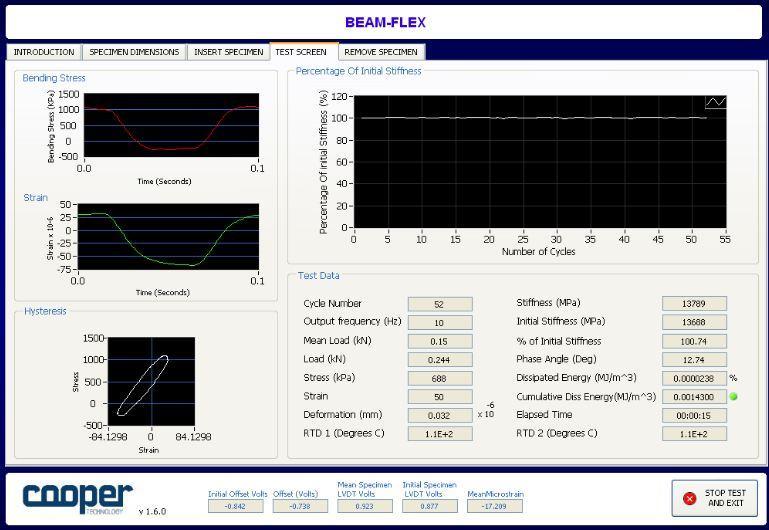Viewport: 769px width, 530px height.
Task: Click the green status indicator light
Action: (734, 396)
